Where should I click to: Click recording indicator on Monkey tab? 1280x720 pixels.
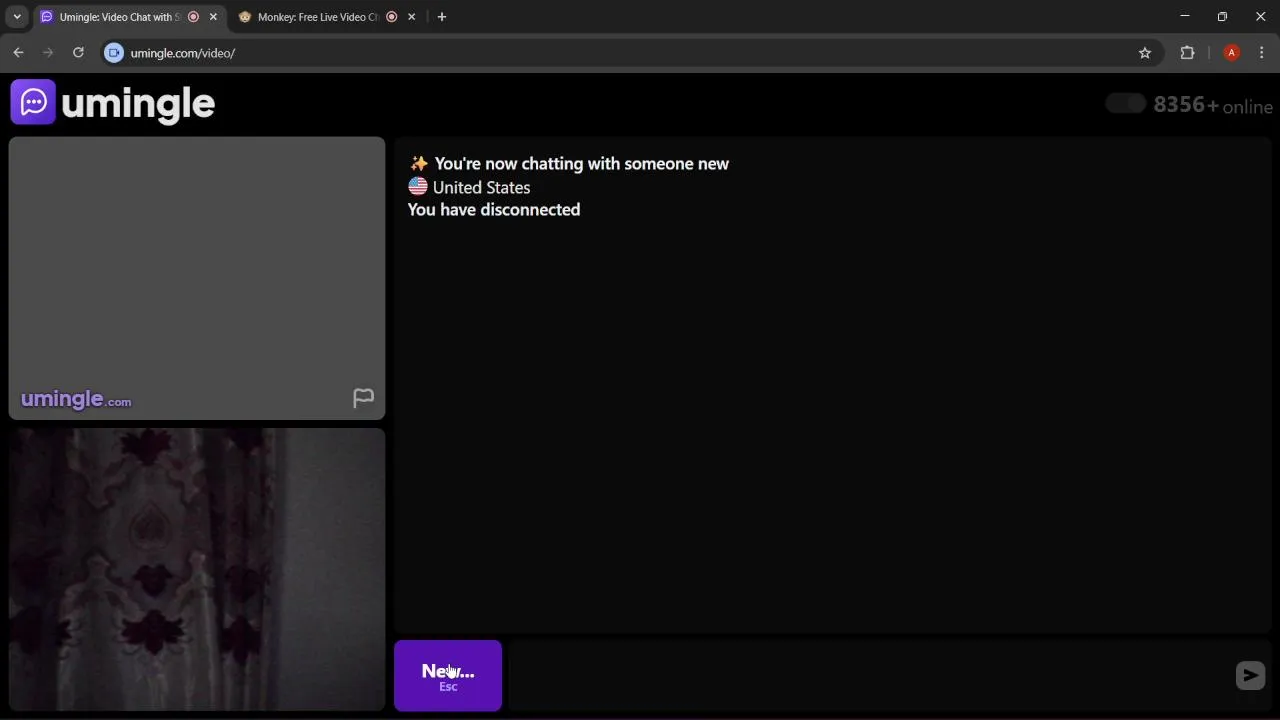(392, 17)
